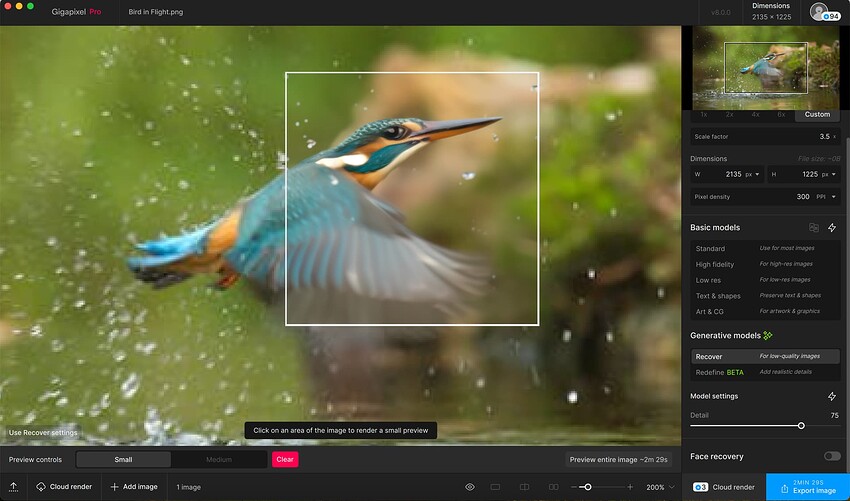850x501 pixels.
Task: Select the Custom scale tab
Action: pyautogui.click(x=817, y=114)
